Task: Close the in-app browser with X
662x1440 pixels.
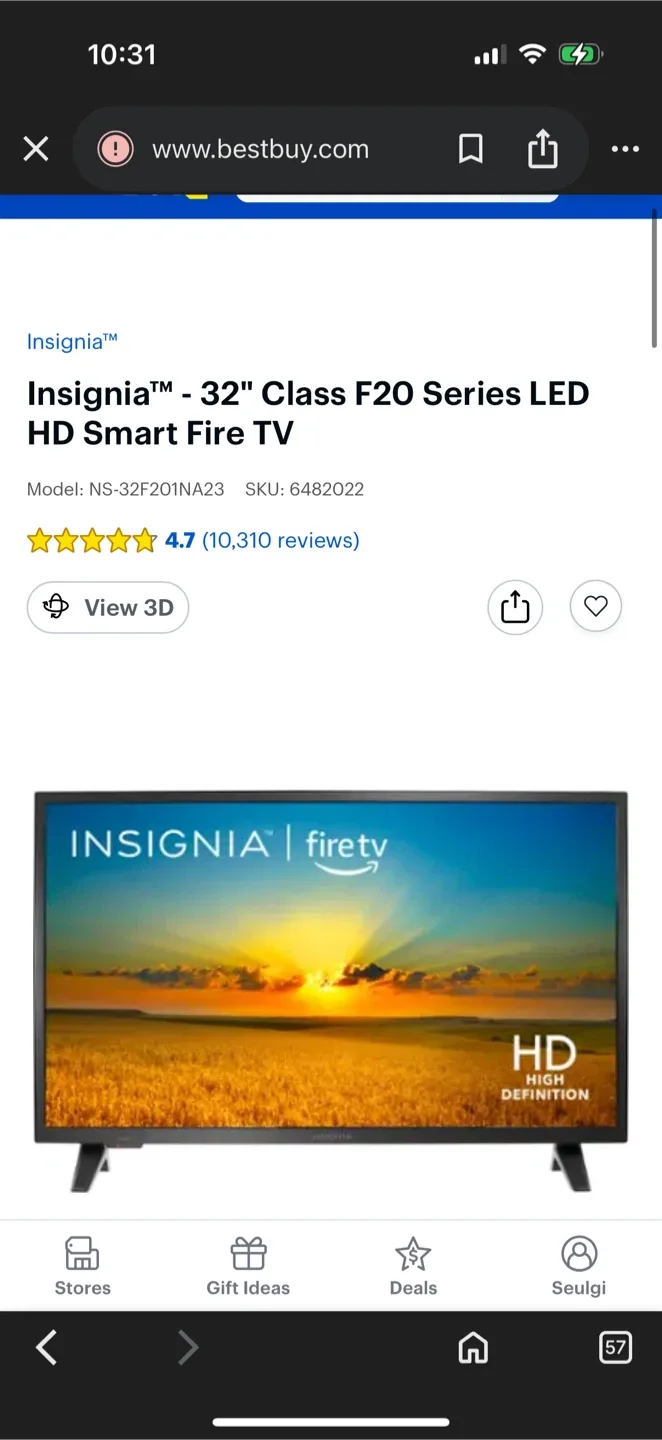Action: tap(36, 150)
